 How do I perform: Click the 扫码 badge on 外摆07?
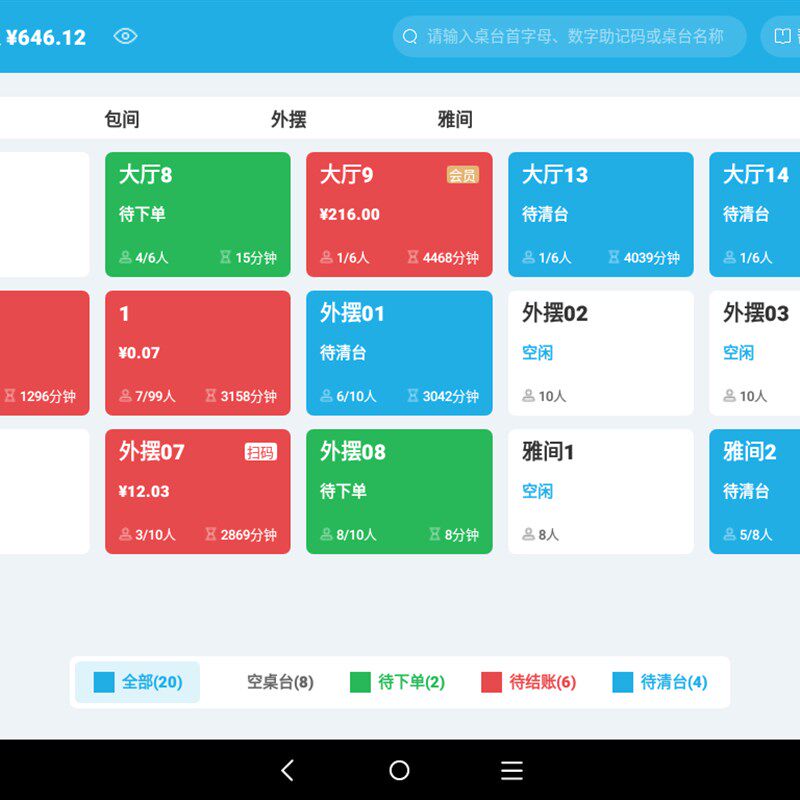(260, 452)
